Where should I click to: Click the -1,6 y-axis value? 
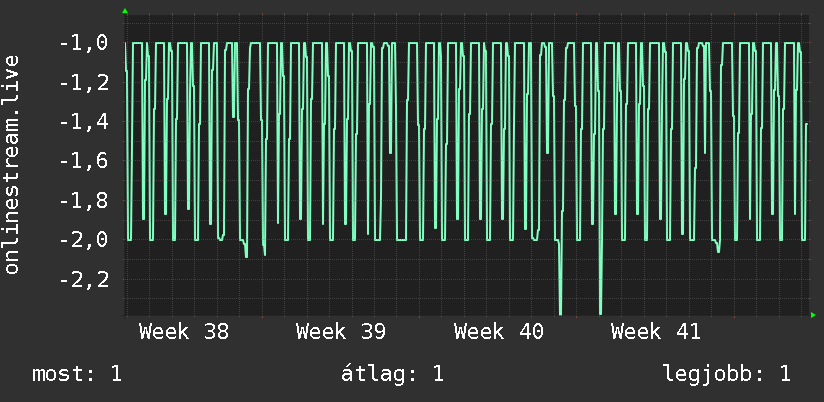(x=84, y=161)
